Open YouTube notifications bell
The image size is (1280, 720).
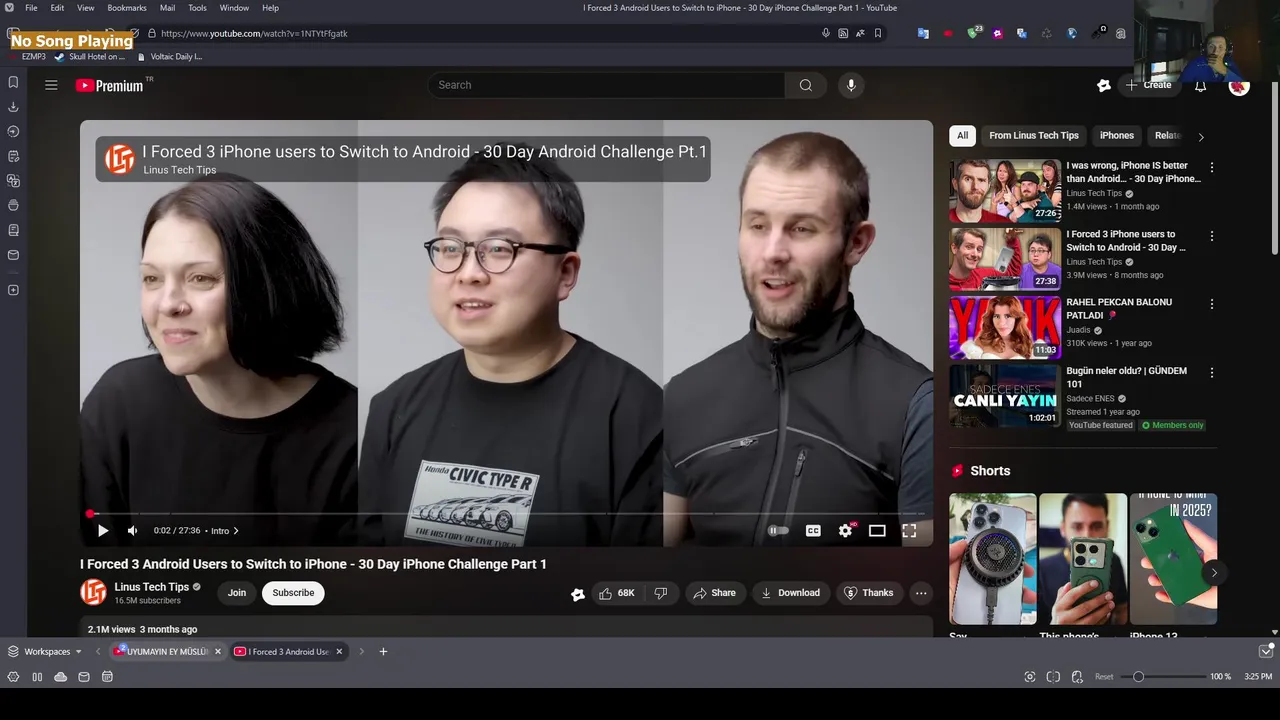click(x=1200, y=85)
